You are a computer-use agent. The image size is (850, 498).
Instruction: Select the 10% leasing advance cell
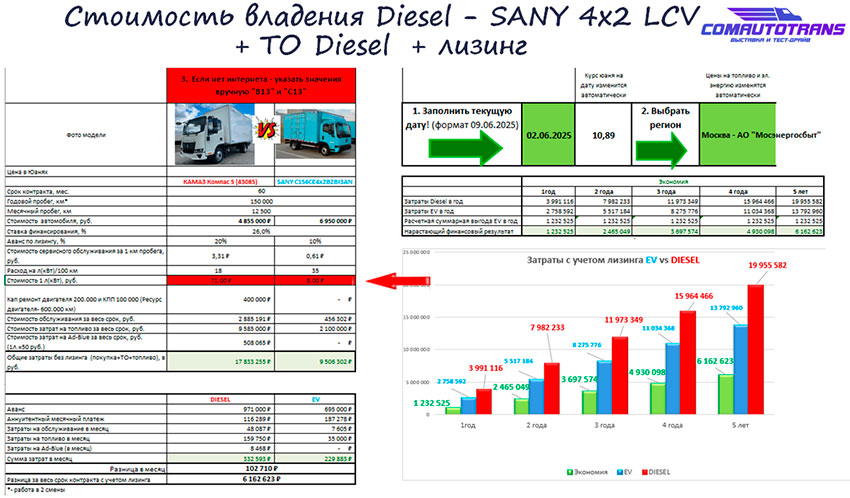315,241
